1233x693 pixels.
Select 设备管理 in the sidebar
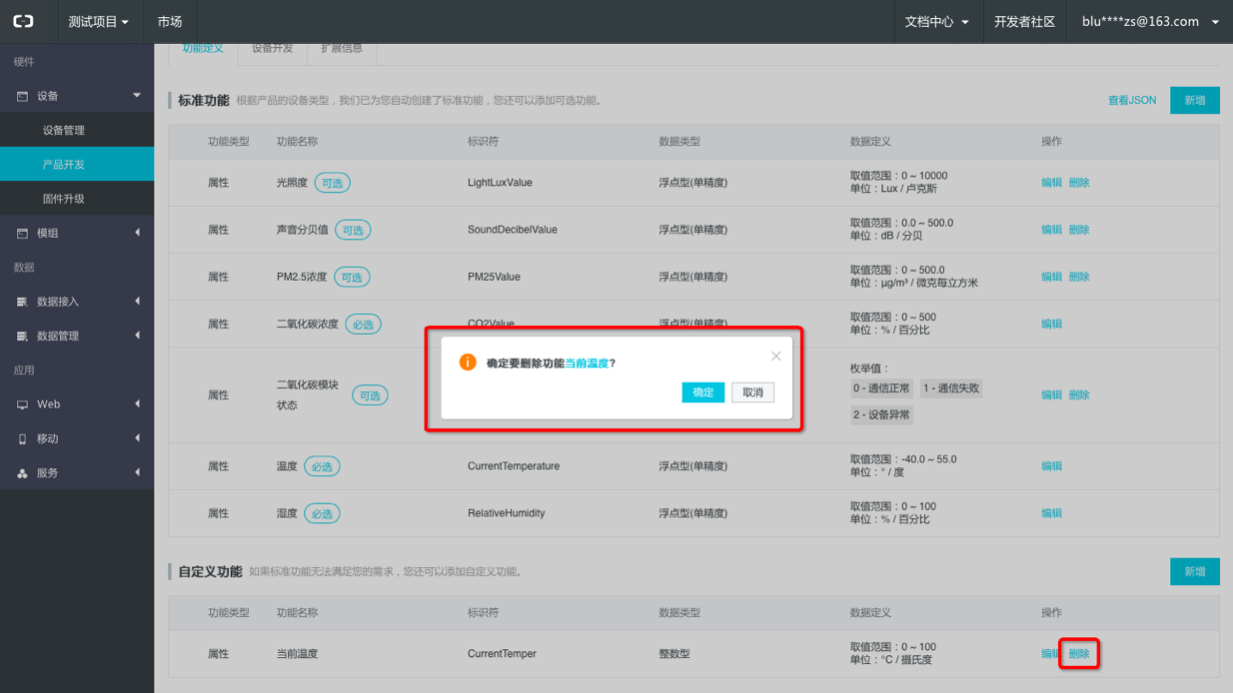point(64,130)
